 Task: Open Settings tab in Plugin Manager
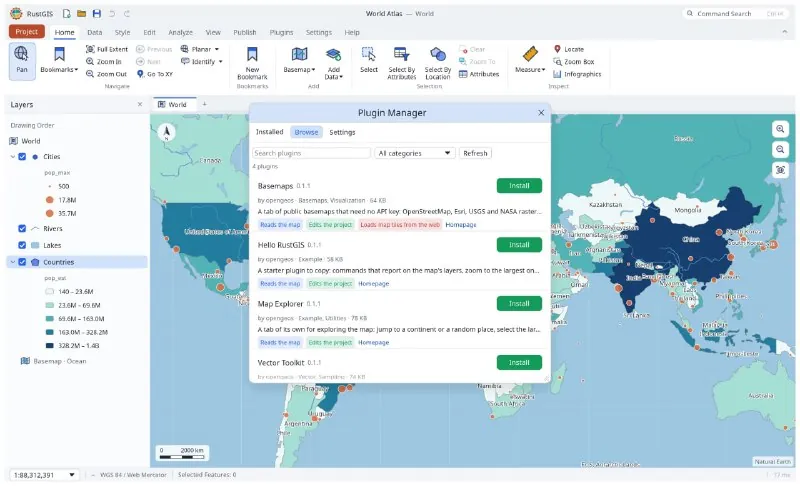pyautogui.click(x=342, y=132)
